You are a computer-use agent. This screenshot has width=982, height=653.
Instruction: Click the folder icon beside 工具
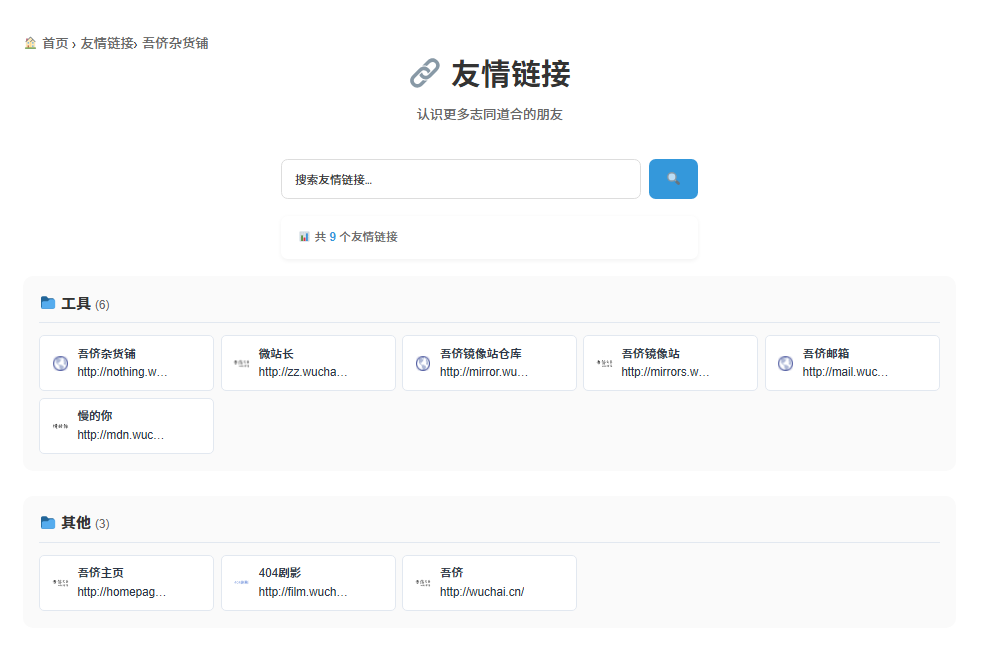[48, 303]
